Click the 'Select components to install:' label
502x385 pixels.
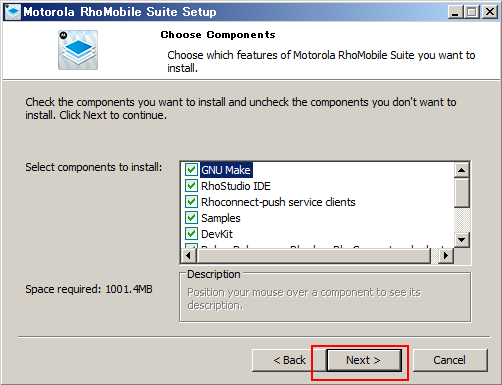point(94,167)
